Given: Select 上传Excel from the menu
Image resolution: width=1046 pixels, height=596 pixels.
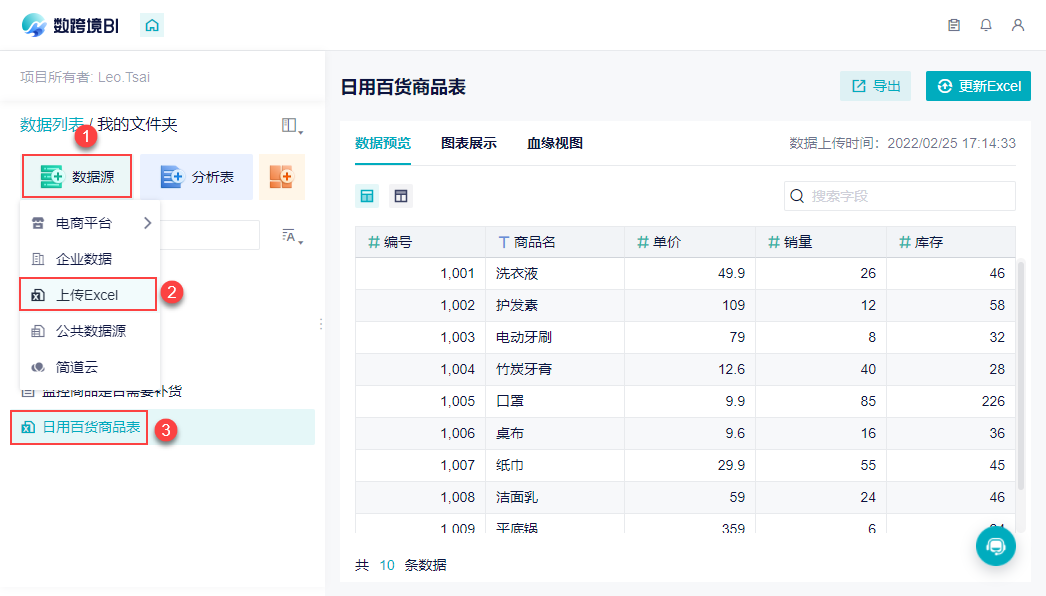Looking at the screenshot, I should click(89, 295).
